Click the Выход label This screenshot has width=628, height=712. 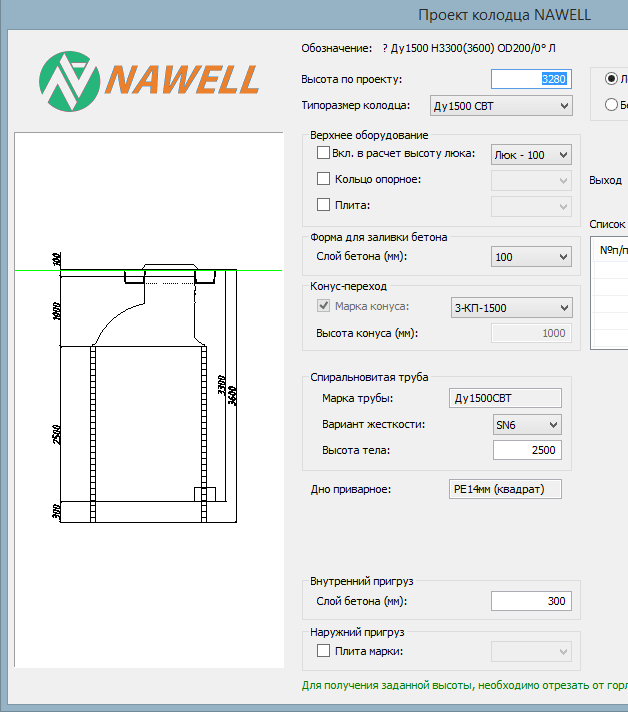click(605, 180)
